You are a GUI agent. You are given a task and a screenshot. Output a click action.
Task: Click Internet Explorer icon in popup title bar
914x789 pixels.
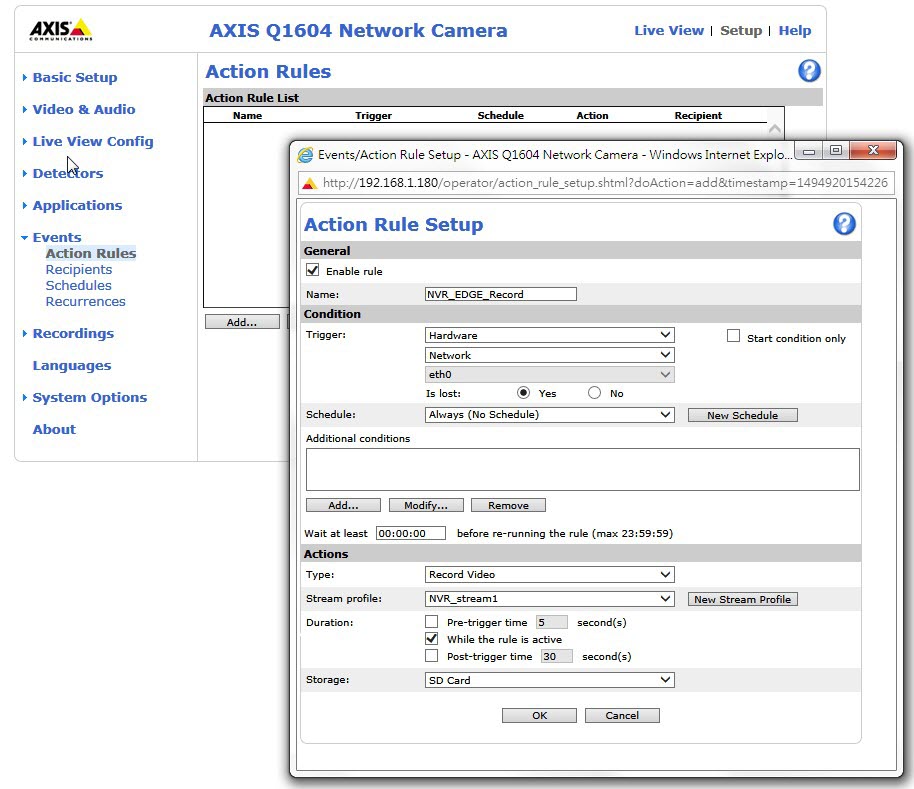point(305,155)
